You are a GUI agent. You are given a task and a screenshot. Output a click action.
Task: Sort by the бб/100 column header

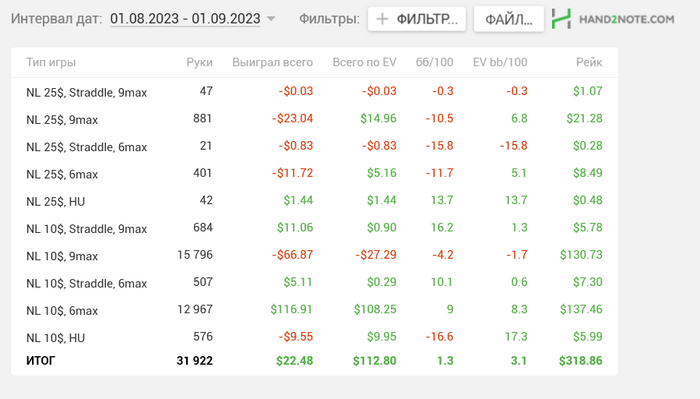pos(434,62)
